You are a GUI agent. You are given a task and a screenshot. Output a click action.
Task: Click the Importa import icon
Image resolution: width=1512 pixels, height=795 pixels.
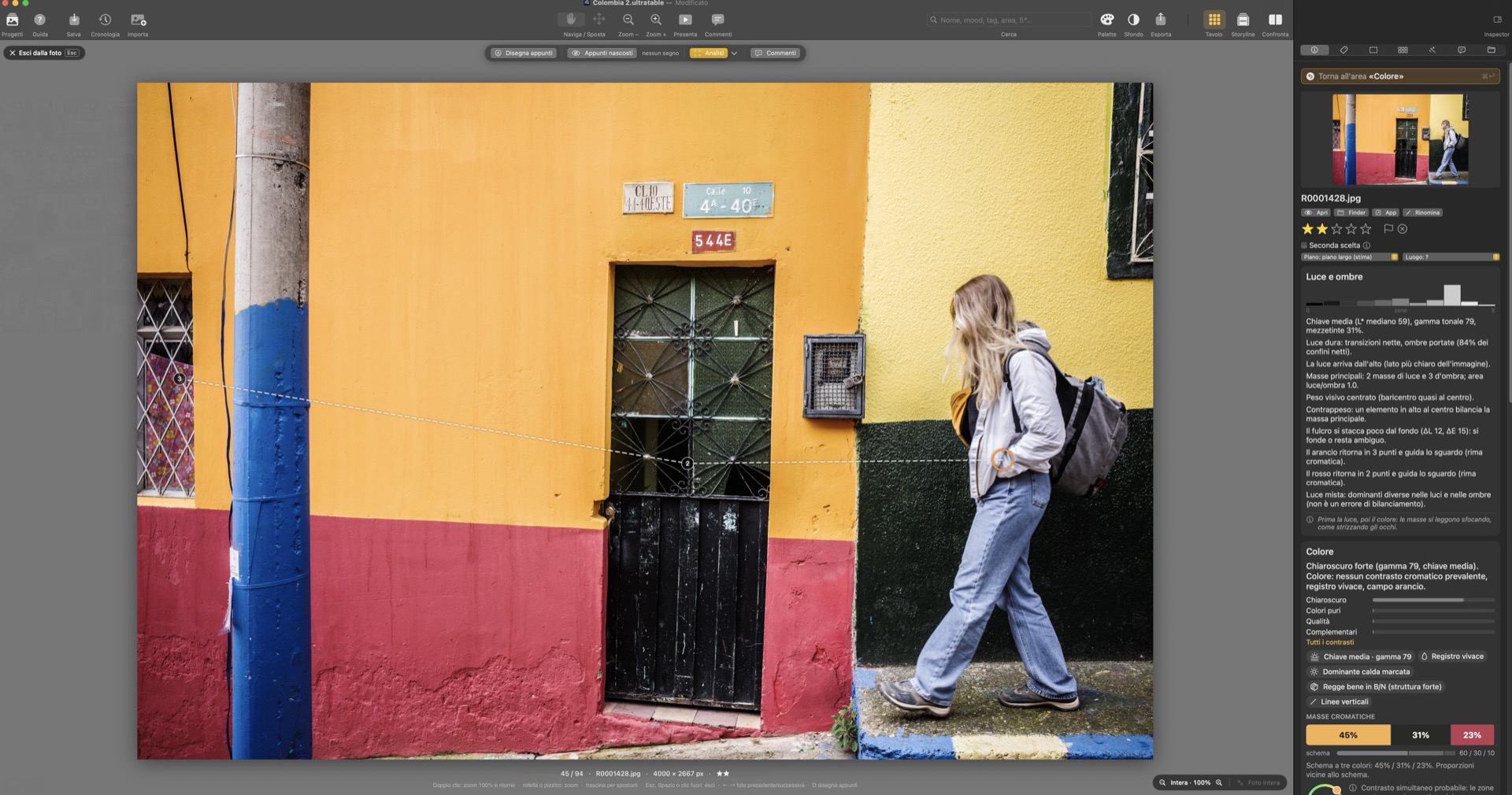138,20
